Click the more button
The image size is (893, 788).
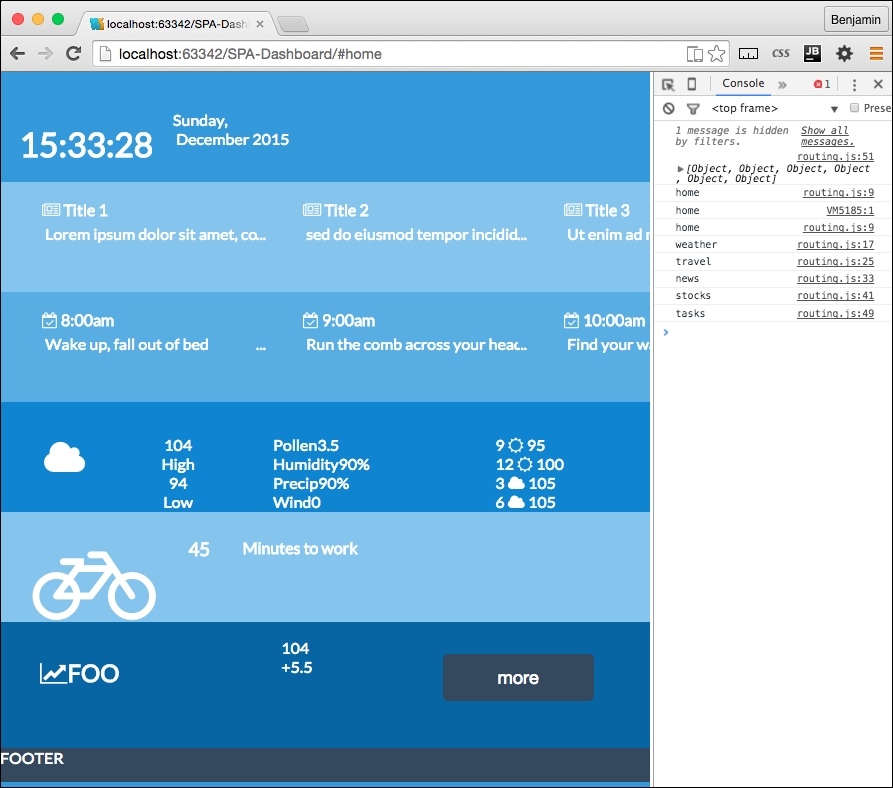pos(518,678)
